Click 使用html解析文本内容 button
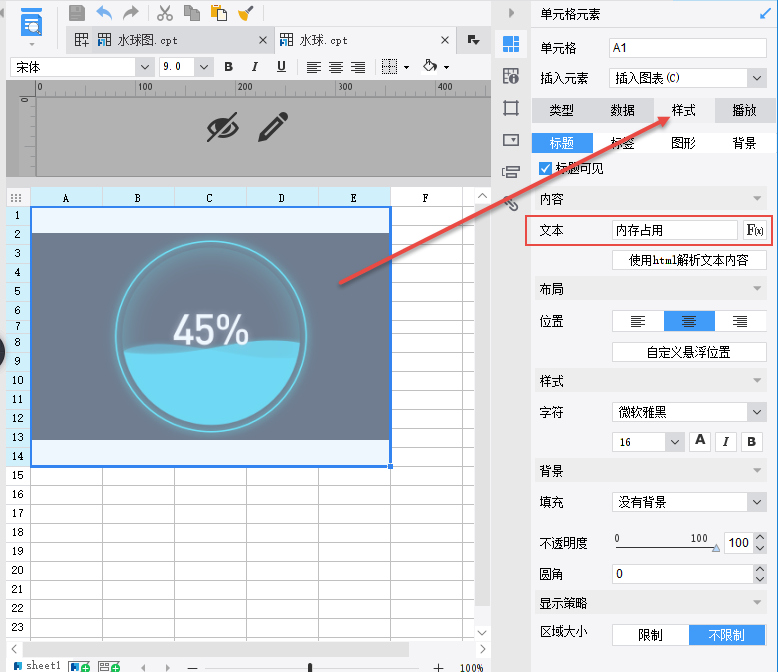The image size is (778, 672). pos(689,260)
